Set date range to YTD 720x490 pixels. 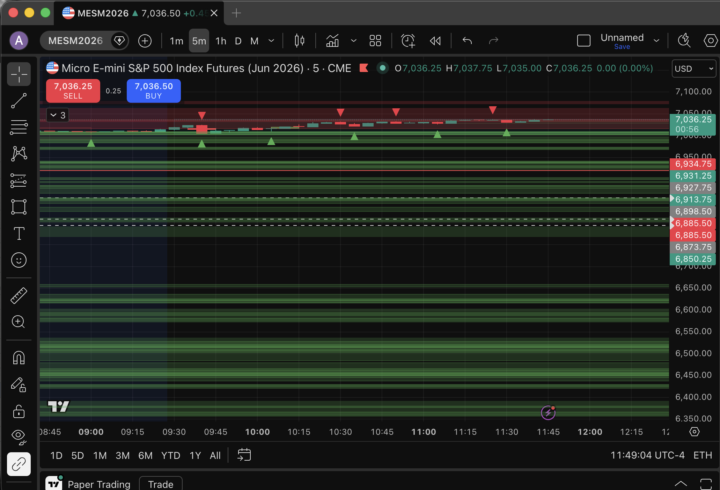(x=170, y=455)
